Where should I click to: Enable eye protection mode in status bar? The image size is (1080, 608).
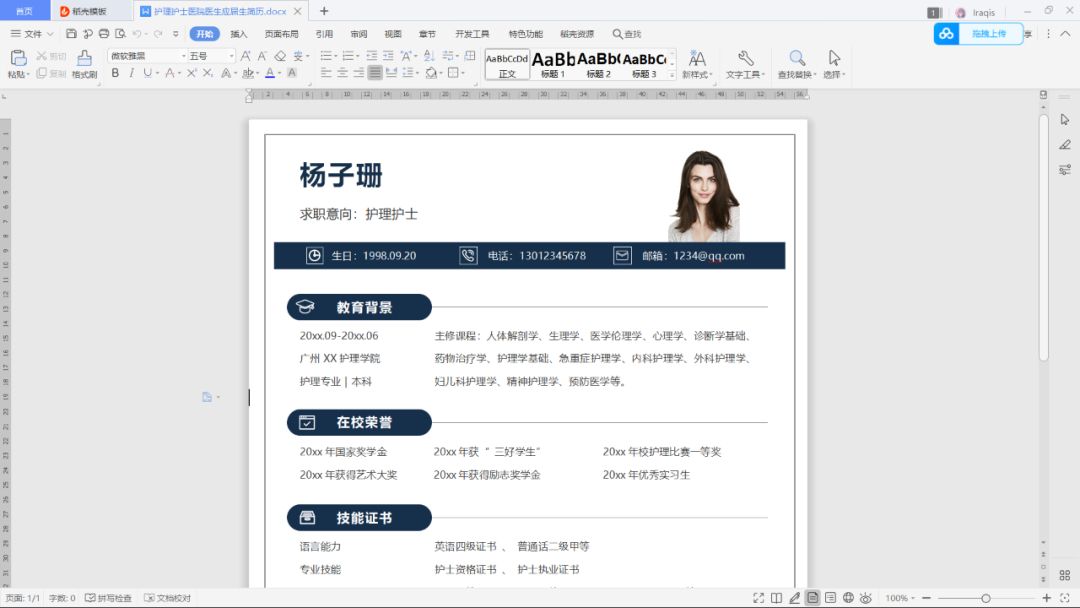[x=866, y=598]
